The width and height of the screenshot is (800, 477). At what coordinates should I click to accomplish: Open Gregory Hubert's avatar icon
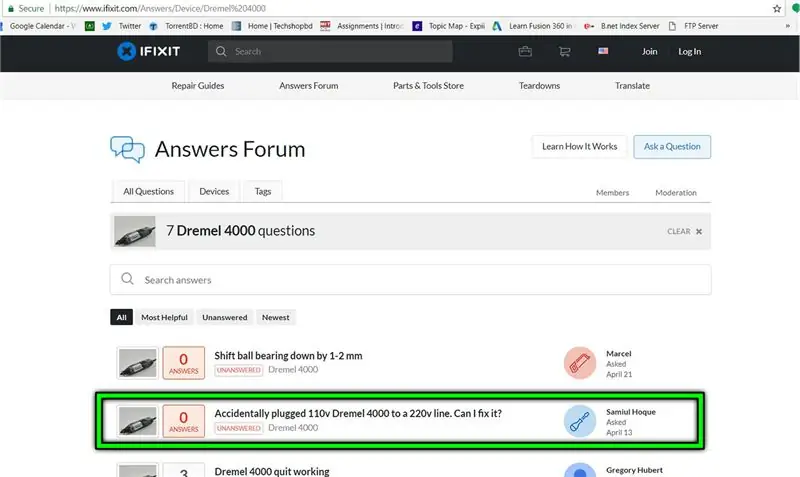[580, 470]
